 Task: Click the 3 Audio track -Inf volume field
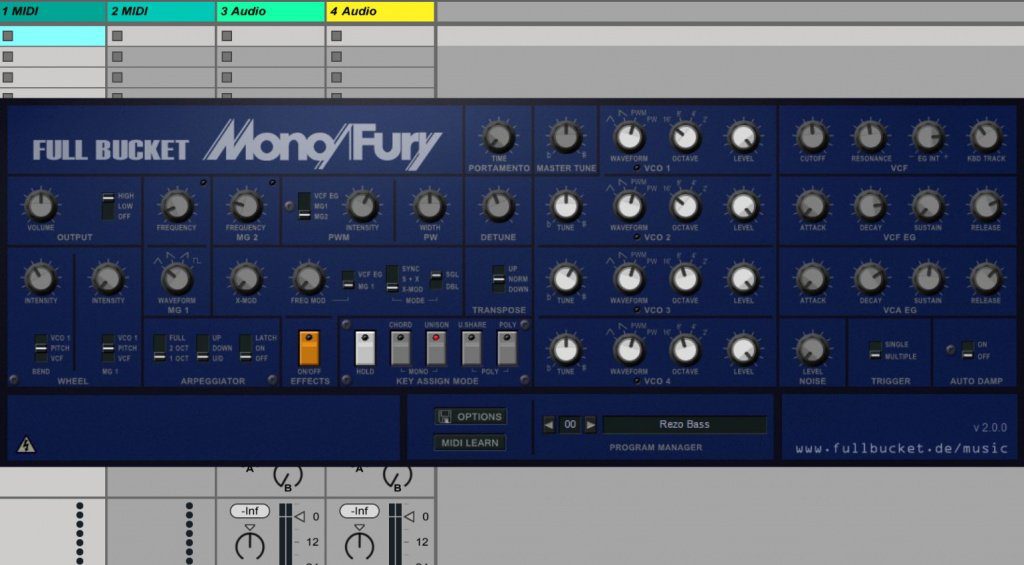250,511
